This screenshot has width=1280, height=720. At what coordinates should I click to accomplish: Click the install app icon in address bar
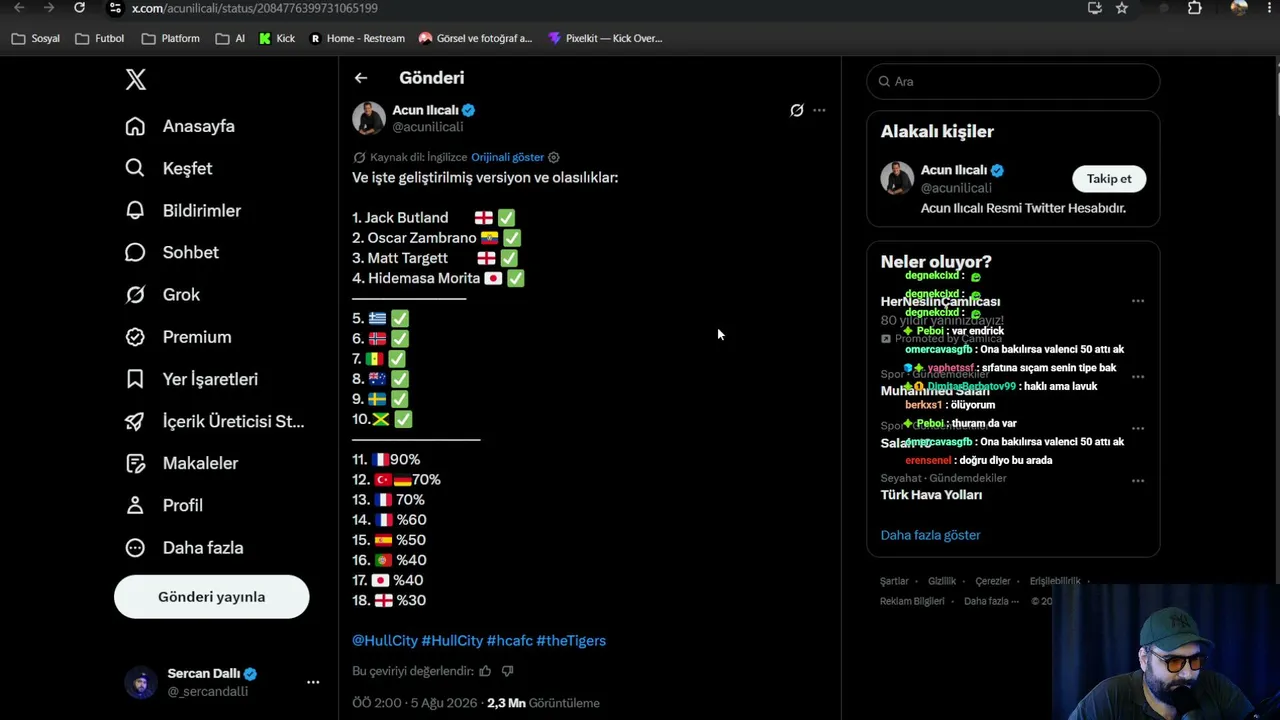point(1095,8)
